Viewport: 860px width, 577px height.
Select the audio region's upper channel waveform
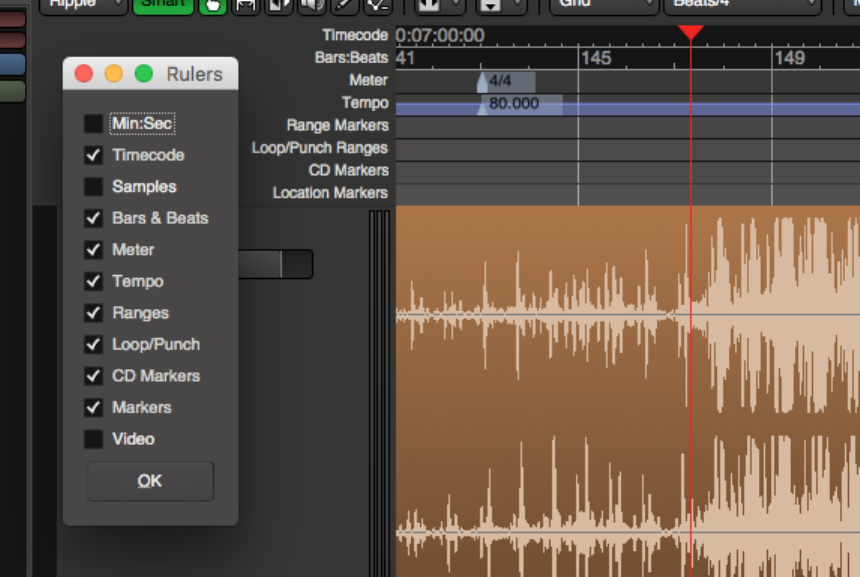coord(627,315)
